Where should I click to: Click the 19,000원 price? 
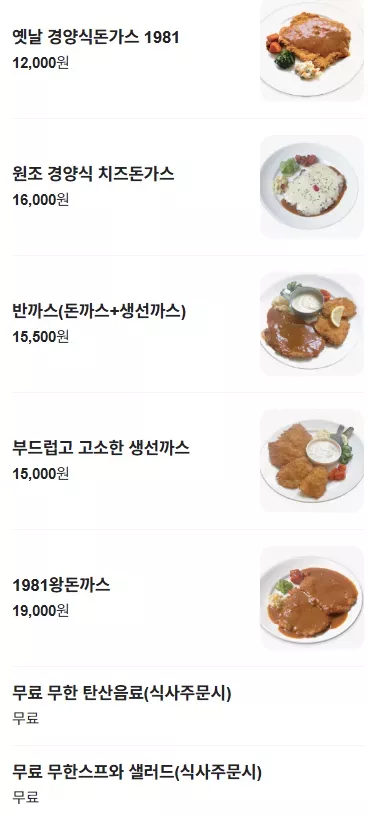41,610
